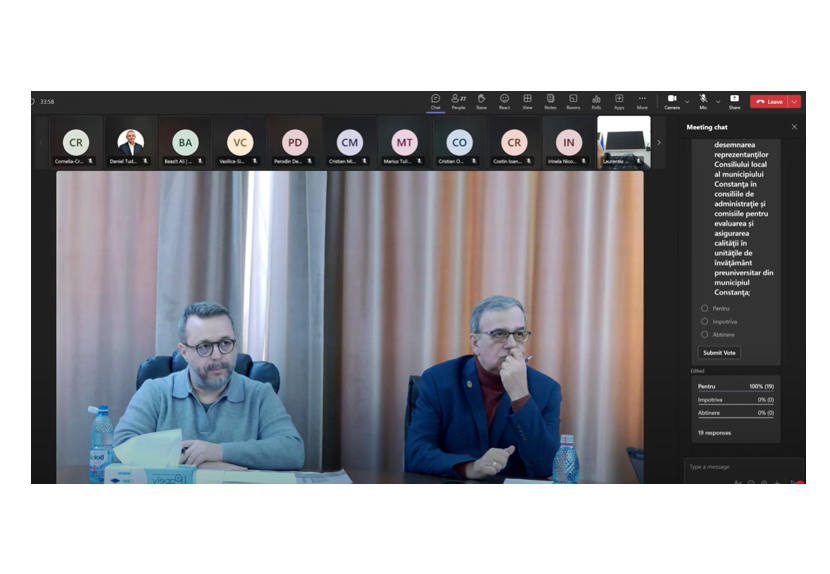Select the Impotriva vote option
The height and width of the screenshot is (574, 830).
(x=705, y=321)
